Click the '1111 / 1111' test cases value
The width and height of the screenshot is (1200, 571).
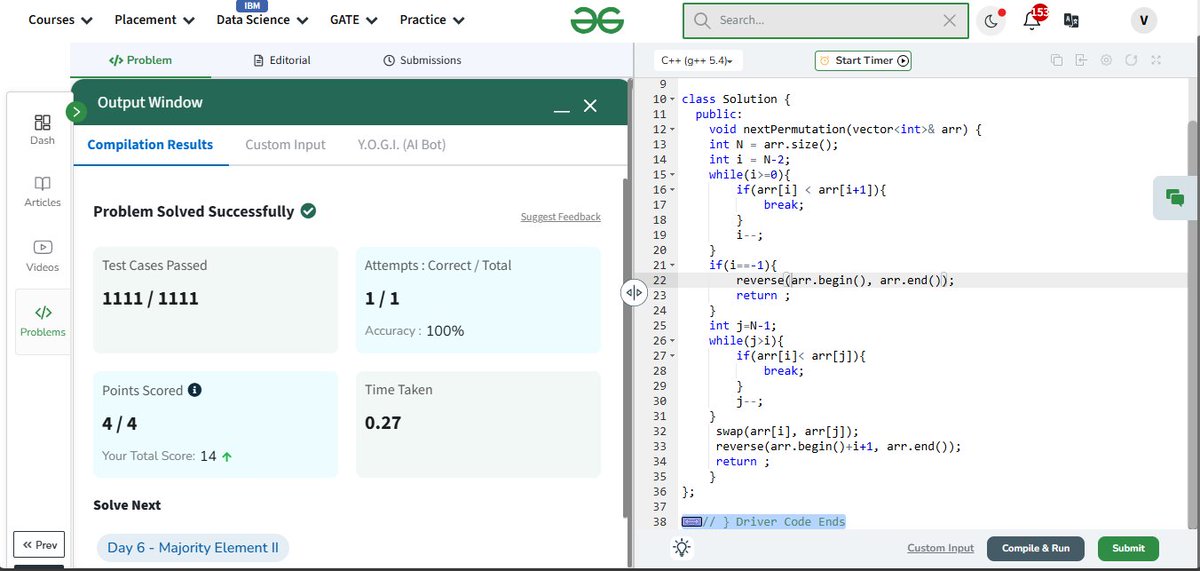pos(150,298)
